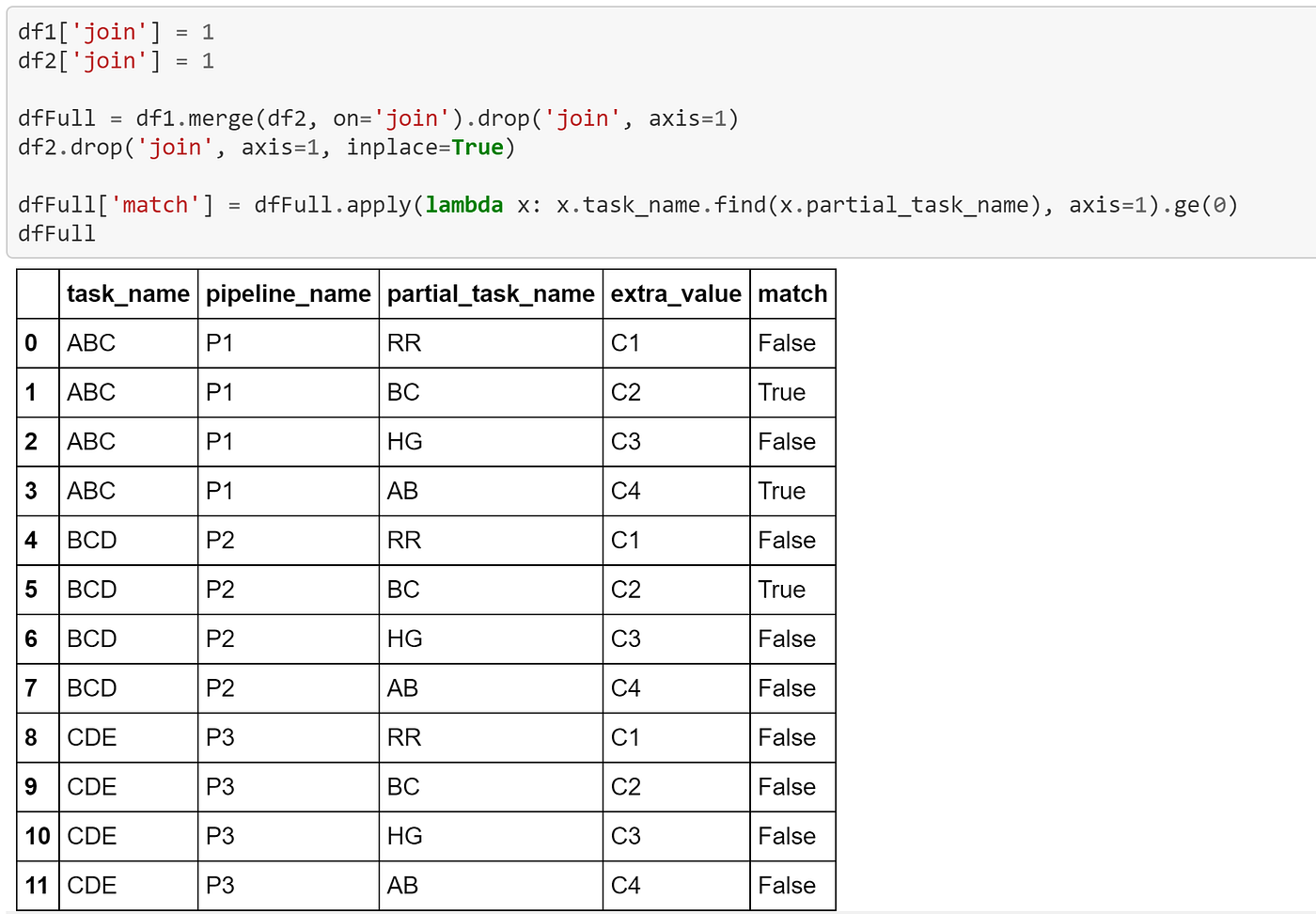Select row index 11 in the table

pos(37,885)
